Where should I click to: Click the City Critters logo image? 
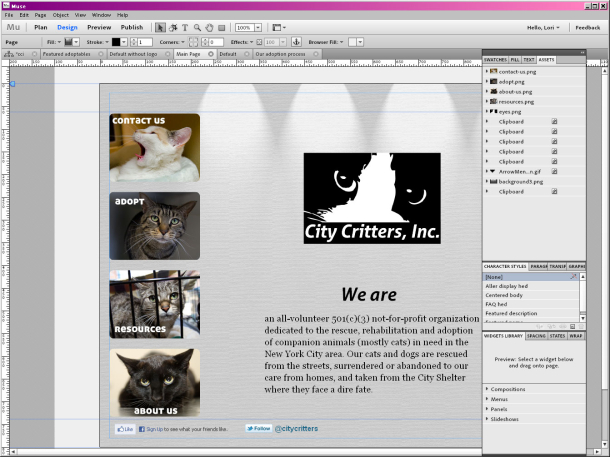372,198
